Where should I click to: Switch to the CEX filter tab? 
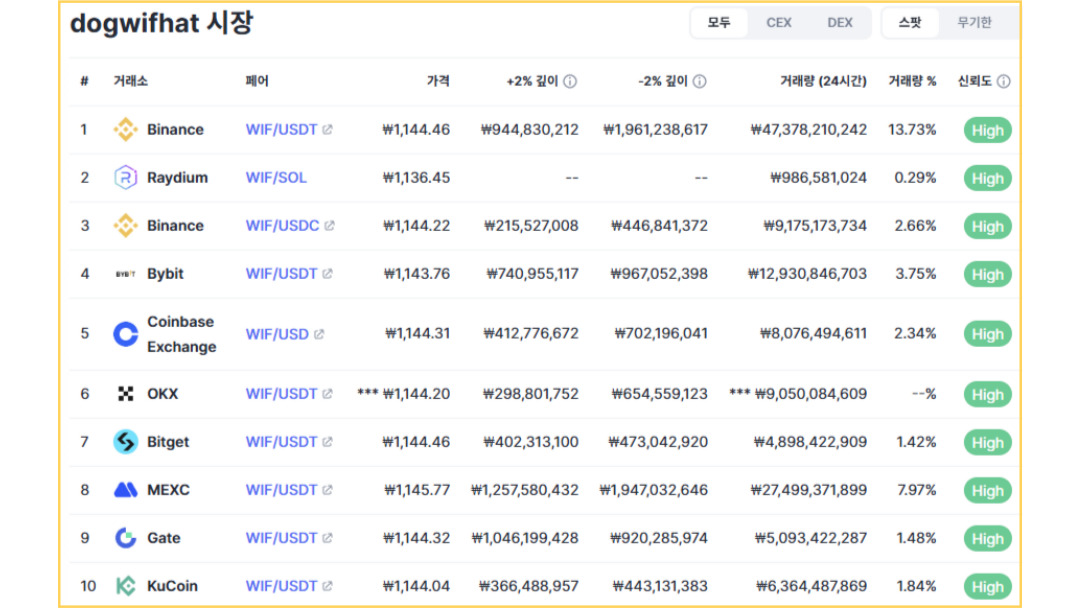pyautogui.click(x=779, y=23)
